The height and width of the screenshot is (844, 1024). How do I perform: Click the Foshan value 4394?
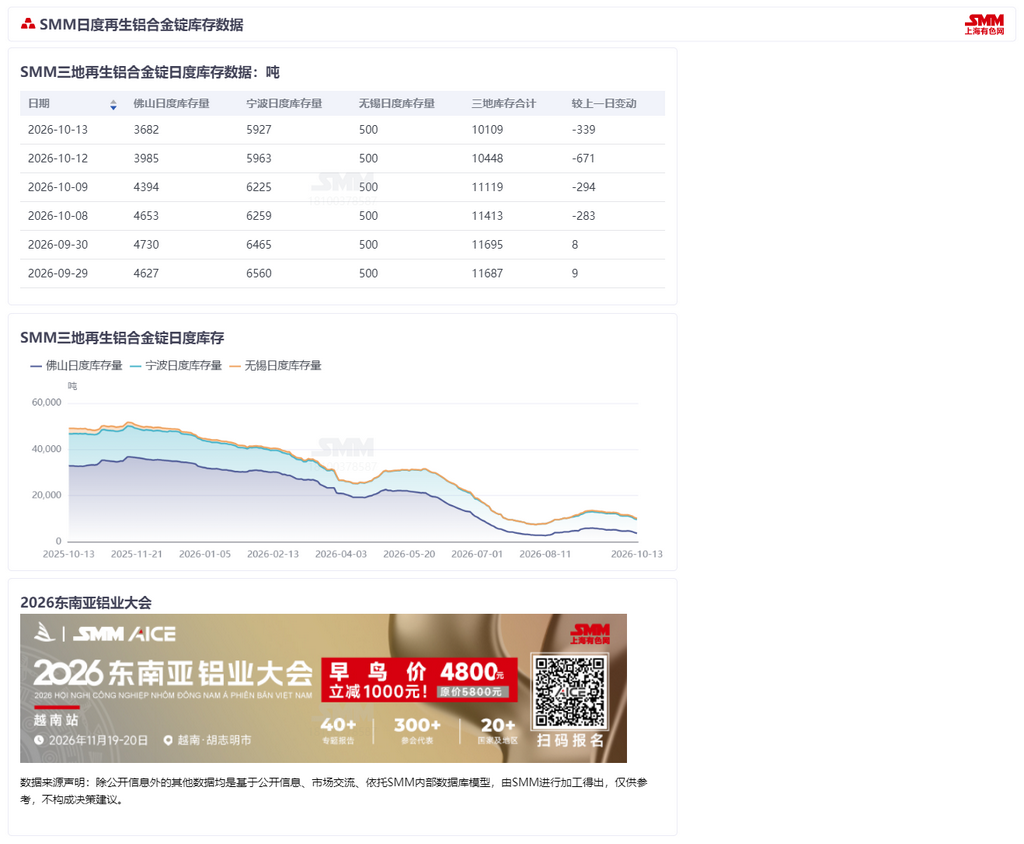[146, 187]
